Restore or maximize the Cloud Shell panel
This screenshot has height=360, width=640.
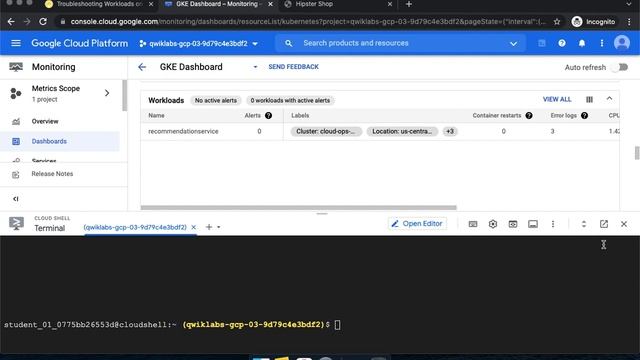584,224
